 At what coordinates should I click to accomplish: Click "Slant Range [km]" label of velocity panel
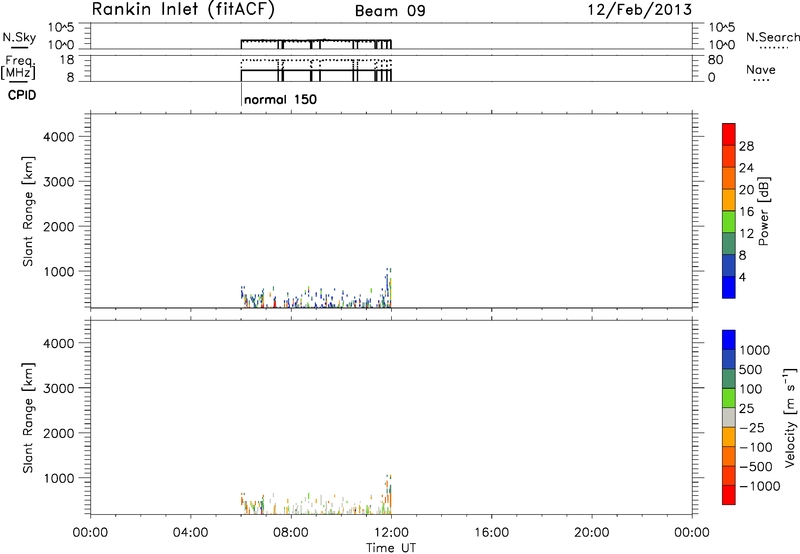(28, 418)
